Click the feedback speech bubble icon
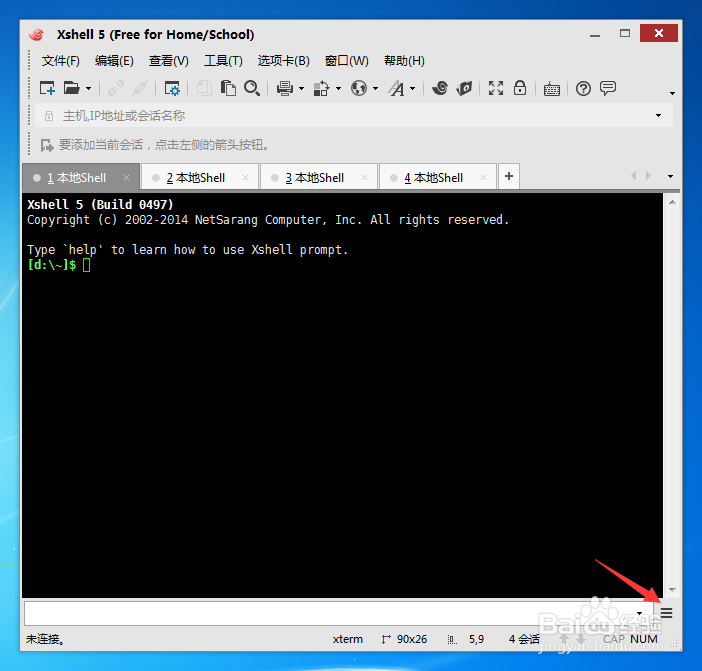Image resolution: width=702 pixels, height=671 pixels. (x=608, y=88)
